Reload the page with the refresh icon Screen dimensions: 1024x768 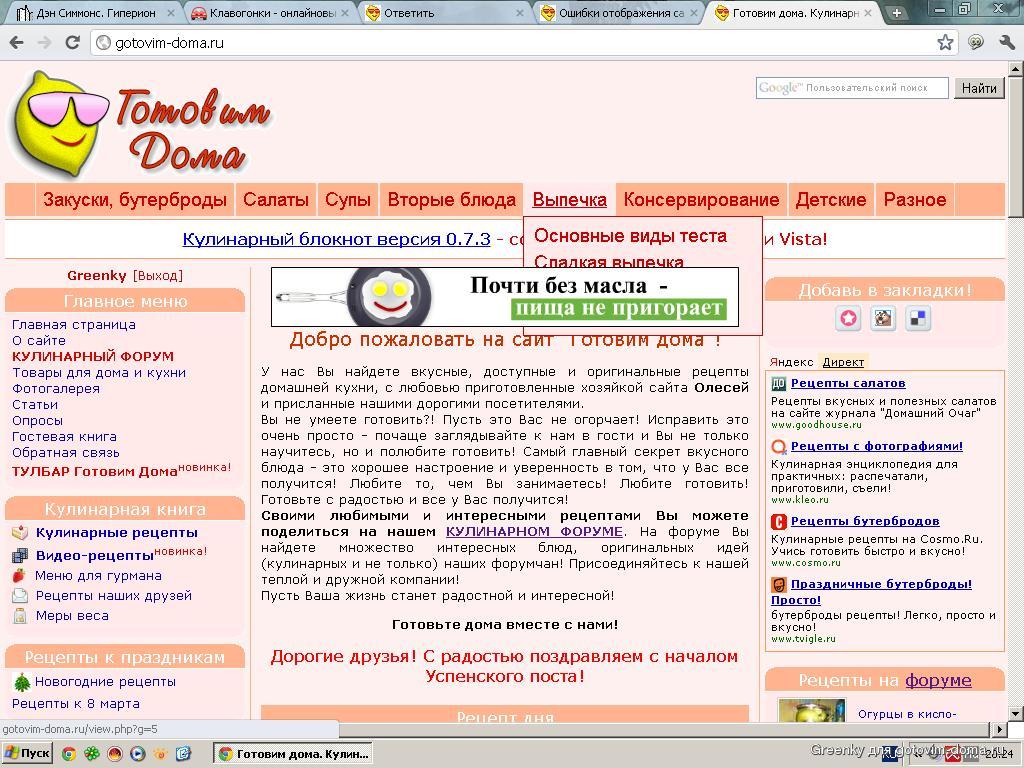pos(72,43)
